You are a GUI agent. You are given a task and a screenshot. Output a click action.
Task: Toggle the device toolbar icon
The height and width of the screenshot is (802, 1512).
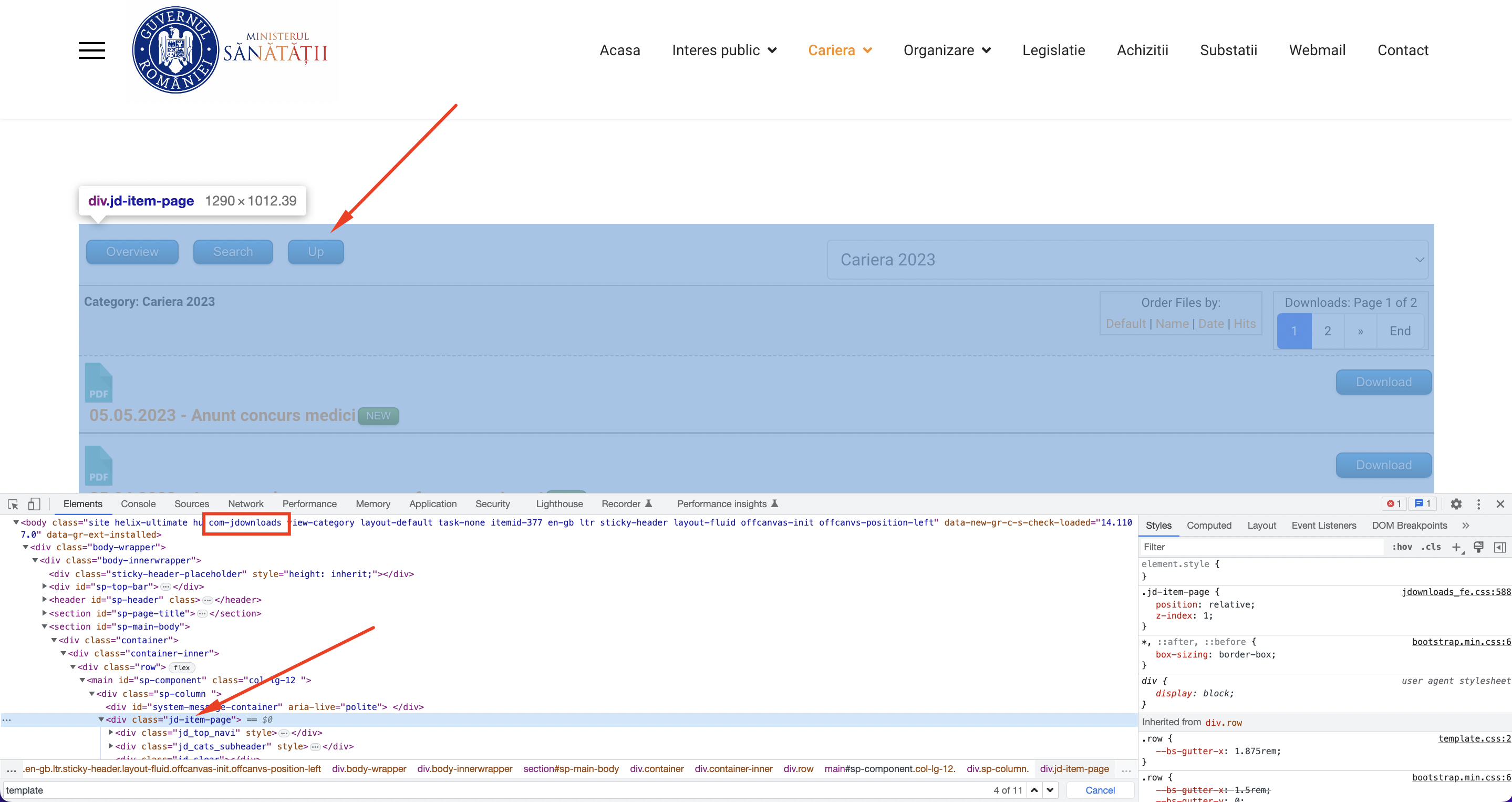pyautogui.click(x=35, y=503)
